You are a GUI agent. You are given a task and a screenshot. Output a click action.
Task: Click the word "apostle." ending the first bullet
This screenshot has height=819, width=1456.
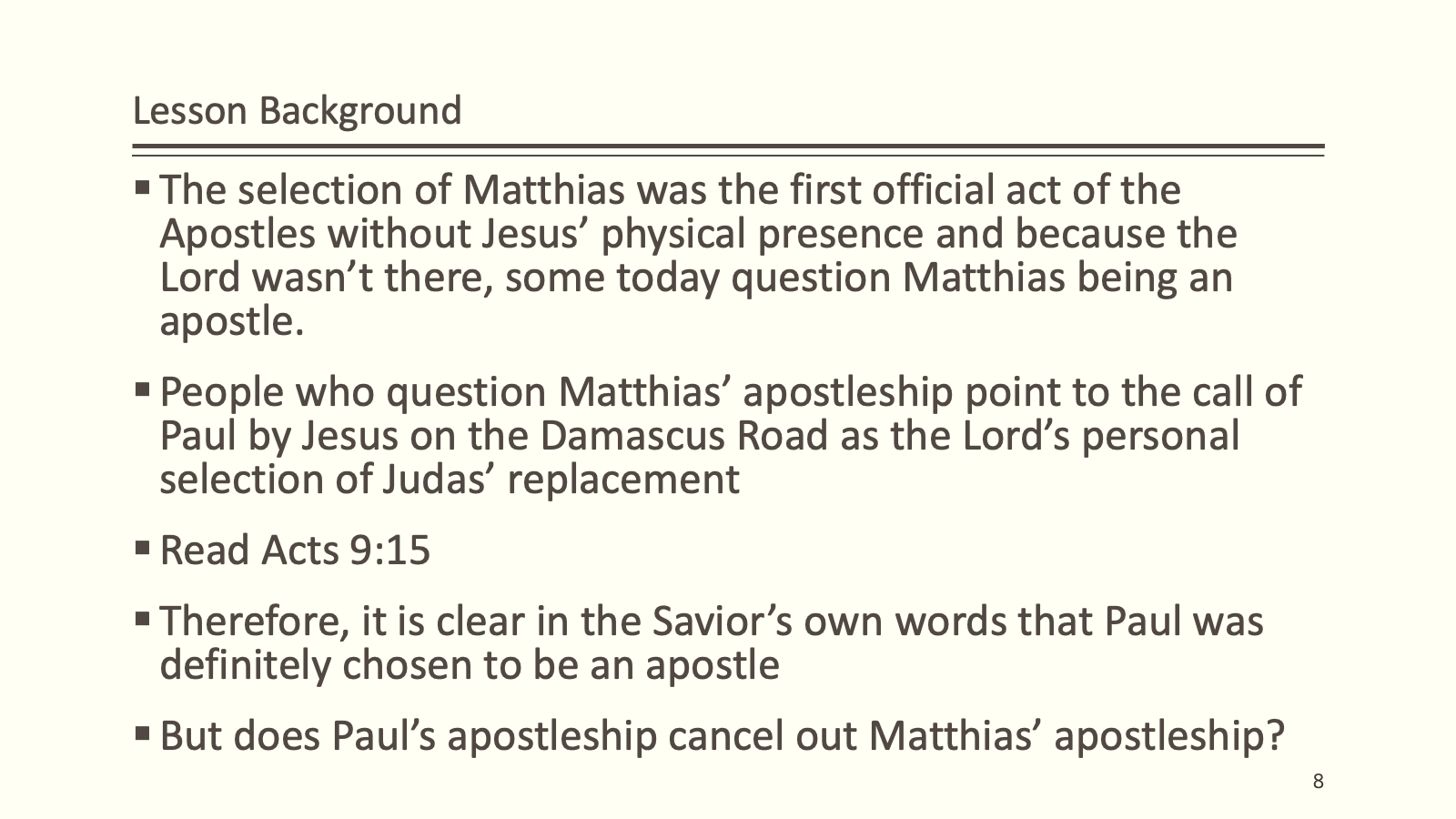click(231, 321)
